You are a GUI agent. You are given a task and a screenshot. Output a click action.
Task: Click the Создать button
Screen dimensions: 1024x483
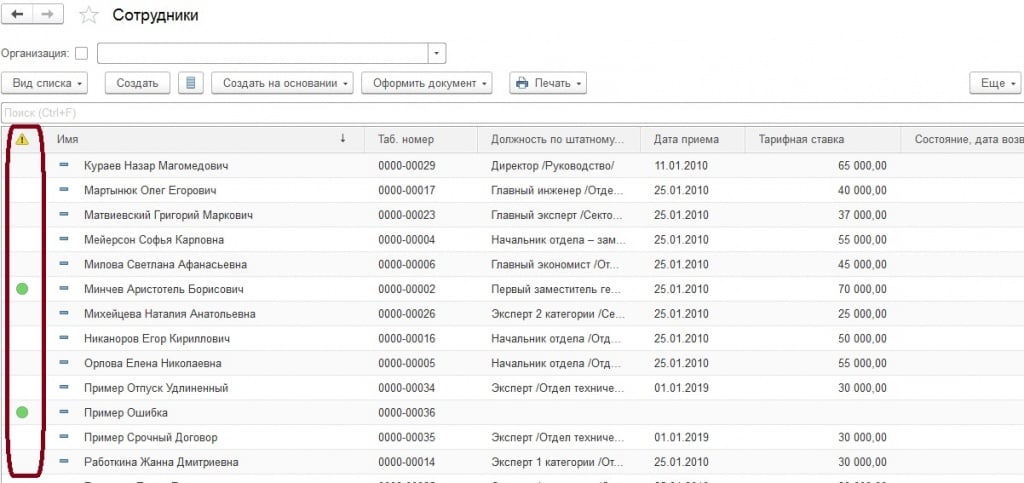tap(138, 83)
